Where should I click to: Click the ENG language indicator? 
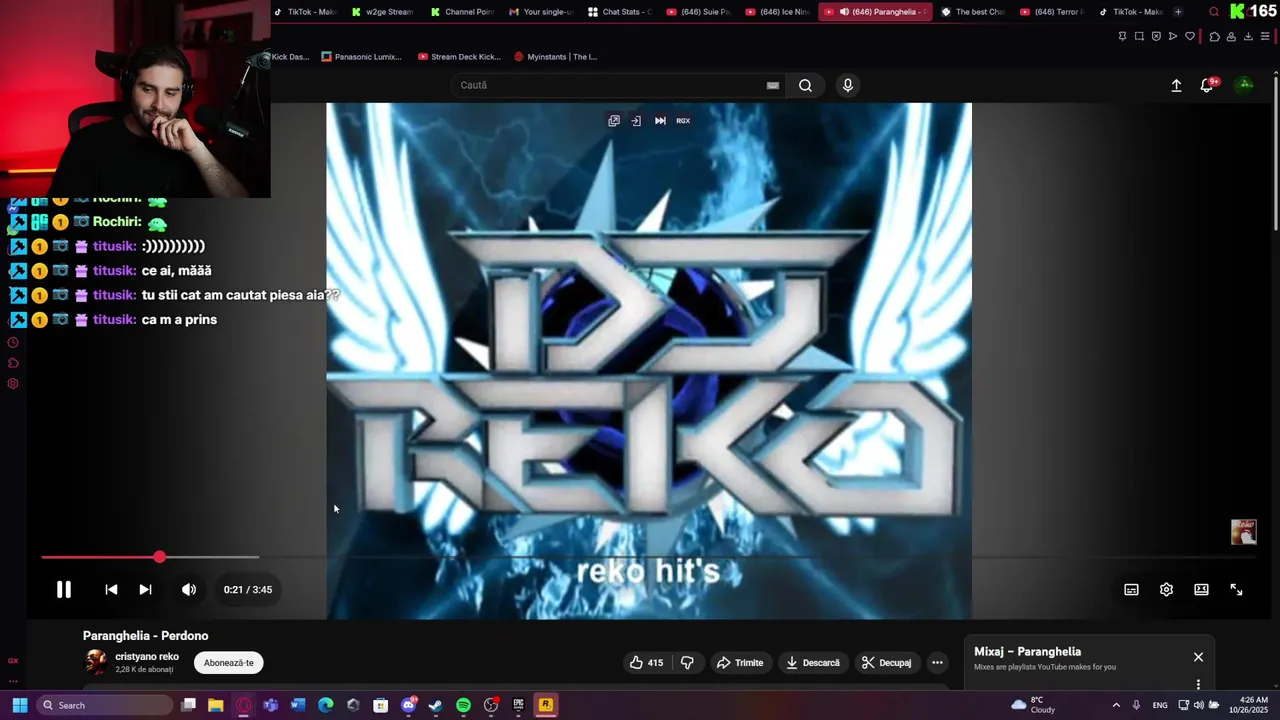(1160, 705)
